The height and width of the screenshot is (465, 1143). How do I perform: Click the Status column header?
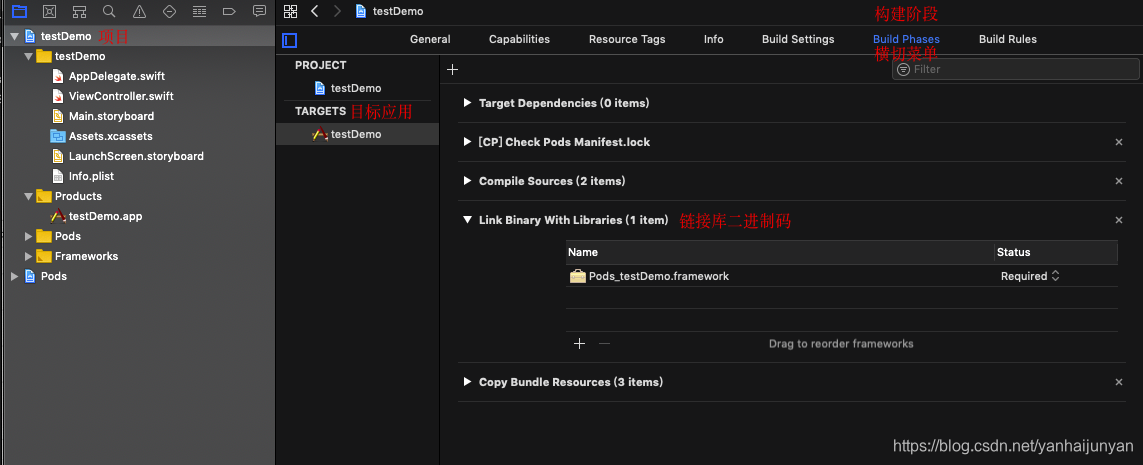[1056, 252]
